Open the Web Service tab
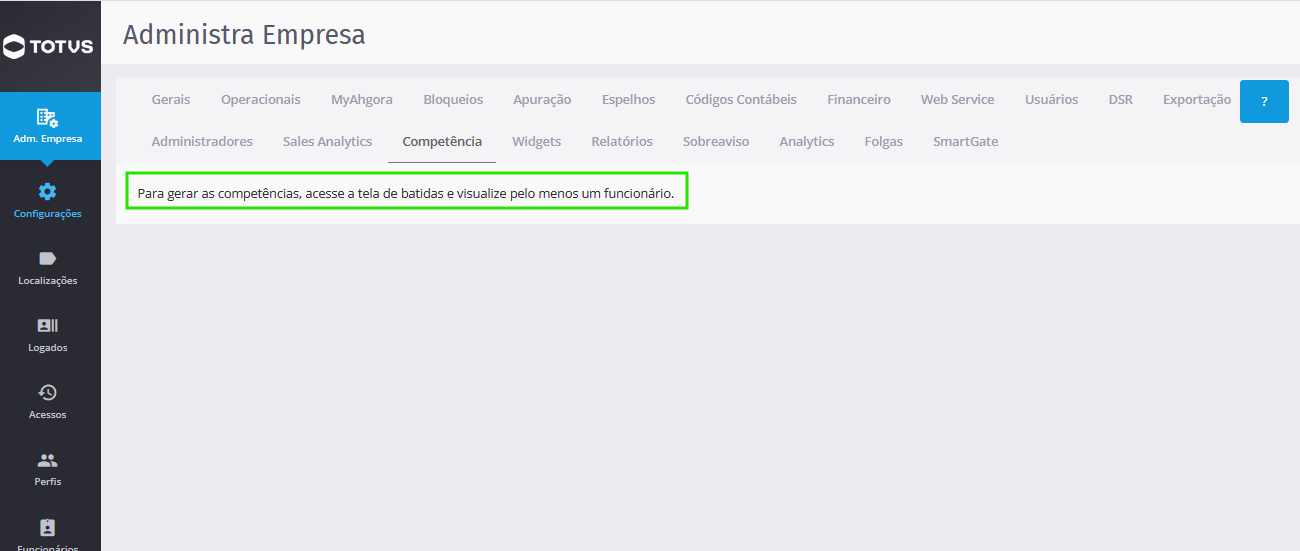The image size is (1300, 551). pyautogui.click(x=958, y=99)
